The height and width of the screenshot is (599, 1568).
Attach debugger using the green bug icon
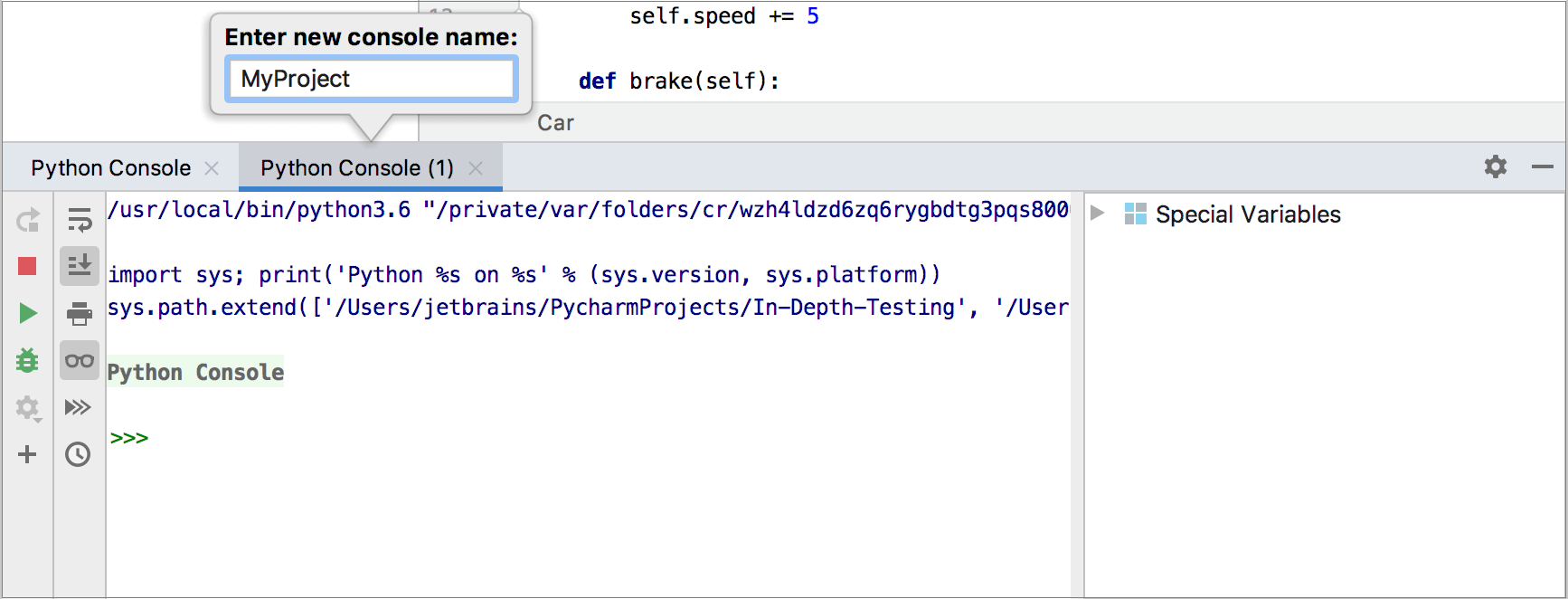tap(27, 360)
